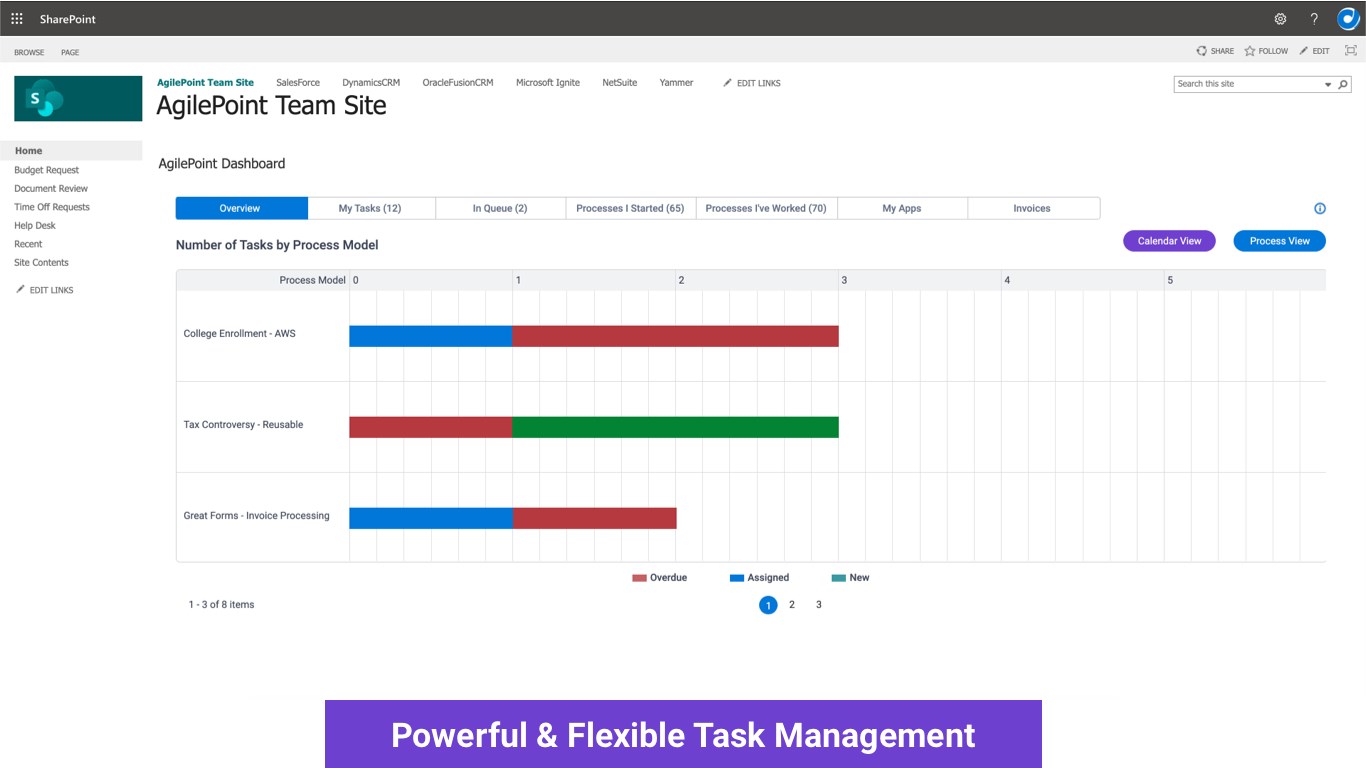Viewport: 1366px width, 768px height.
Task: Go to page 3 of pagination
Action: (819, 605)
